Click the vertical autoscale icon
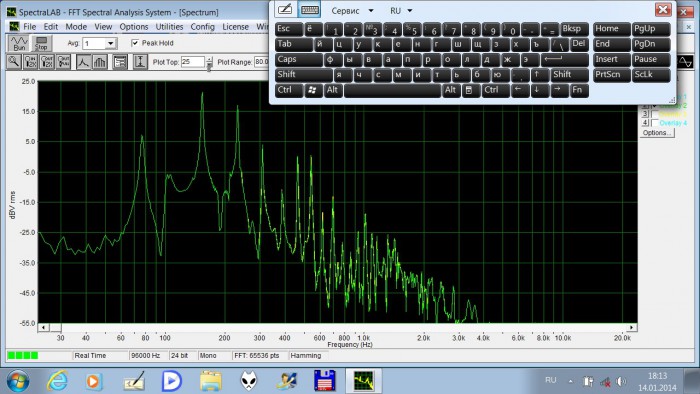The image size is (700, 394). (x=140, y=62)
